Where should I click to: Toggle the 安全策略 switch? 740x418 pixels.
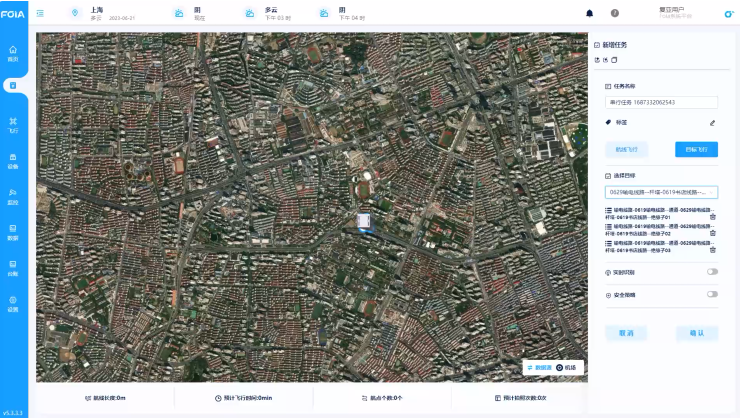click(712, 294)
